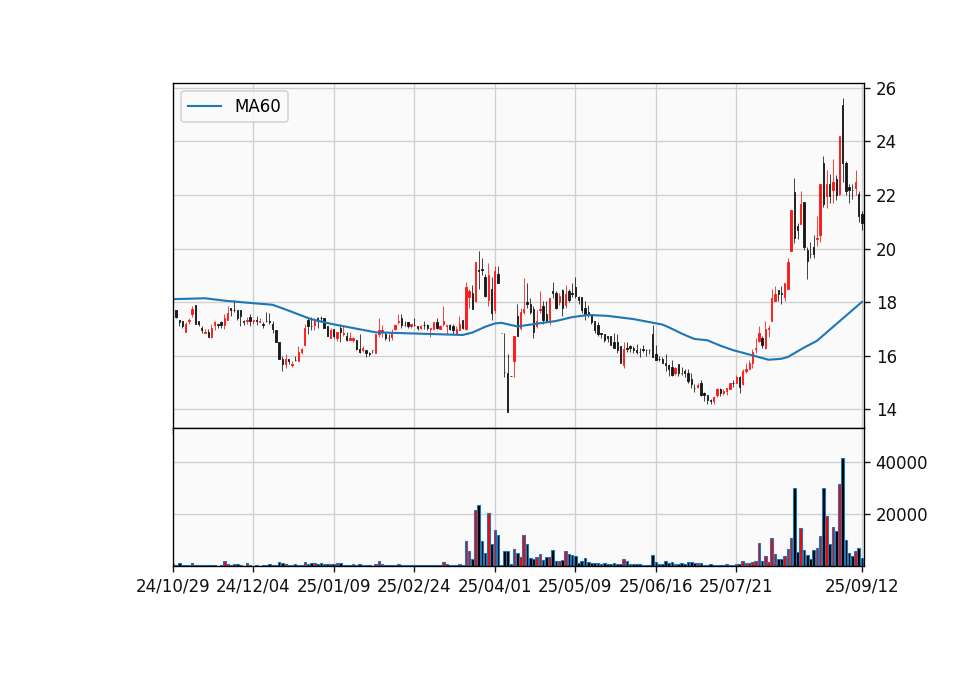Click the 25/02/24 date label
The width and height of the screenshot is (960, 690).
point(414,586)
